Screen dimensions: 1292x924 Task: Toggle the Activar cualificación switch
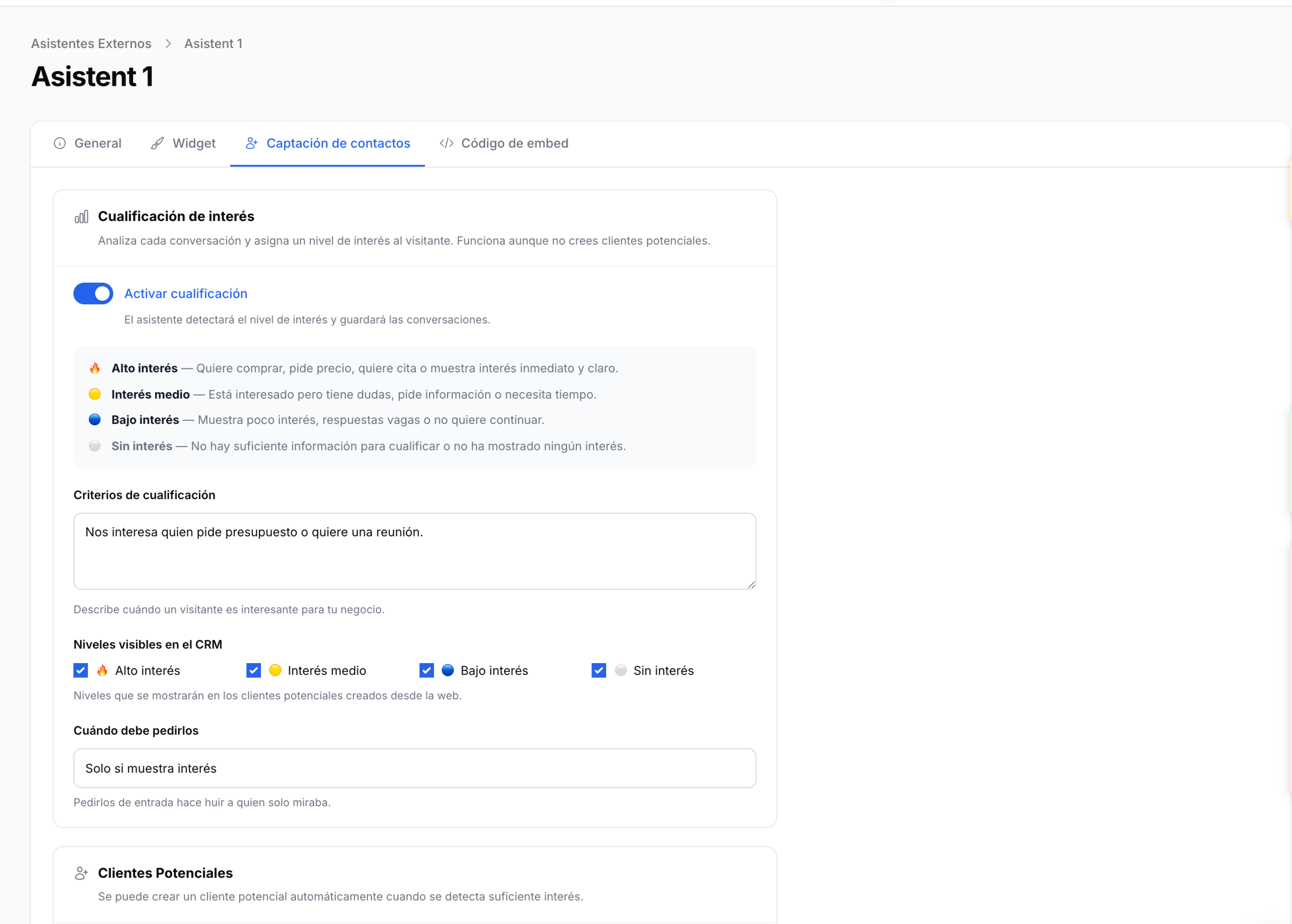[93, 294]
